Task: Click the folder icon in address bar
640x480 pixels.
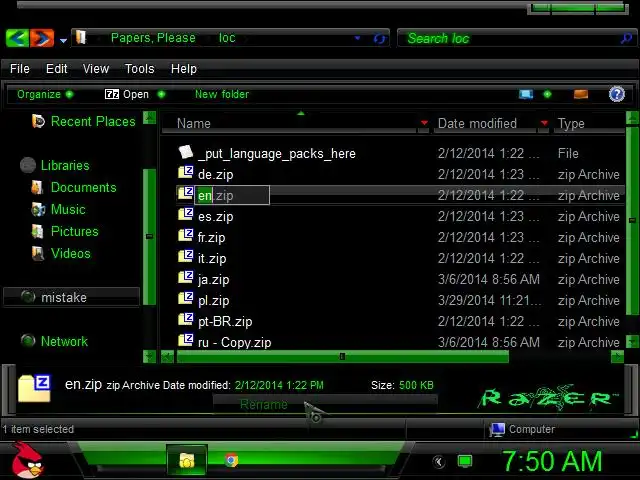Action: tap(81, 38)
